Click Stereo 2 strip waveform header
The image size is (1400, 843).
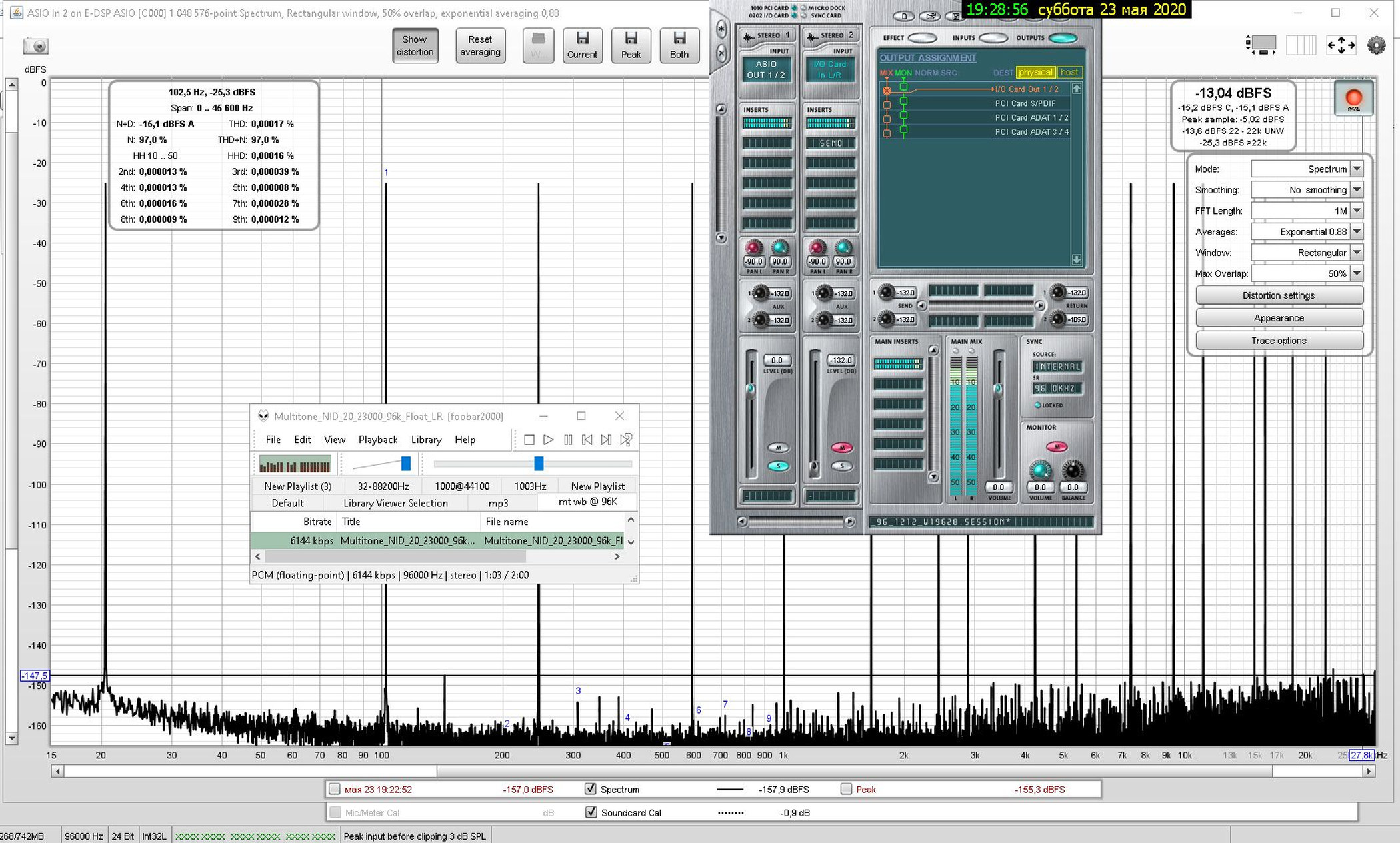coord(830,36)
